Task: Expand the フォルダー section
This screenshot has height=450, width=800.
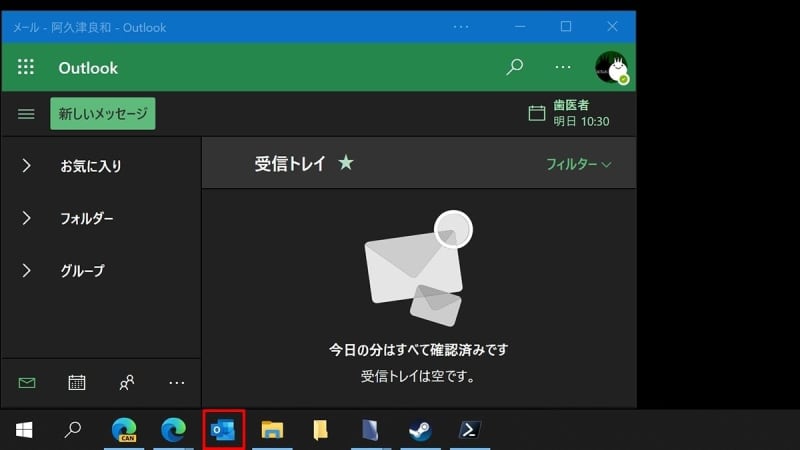Action: click(26, 218)
